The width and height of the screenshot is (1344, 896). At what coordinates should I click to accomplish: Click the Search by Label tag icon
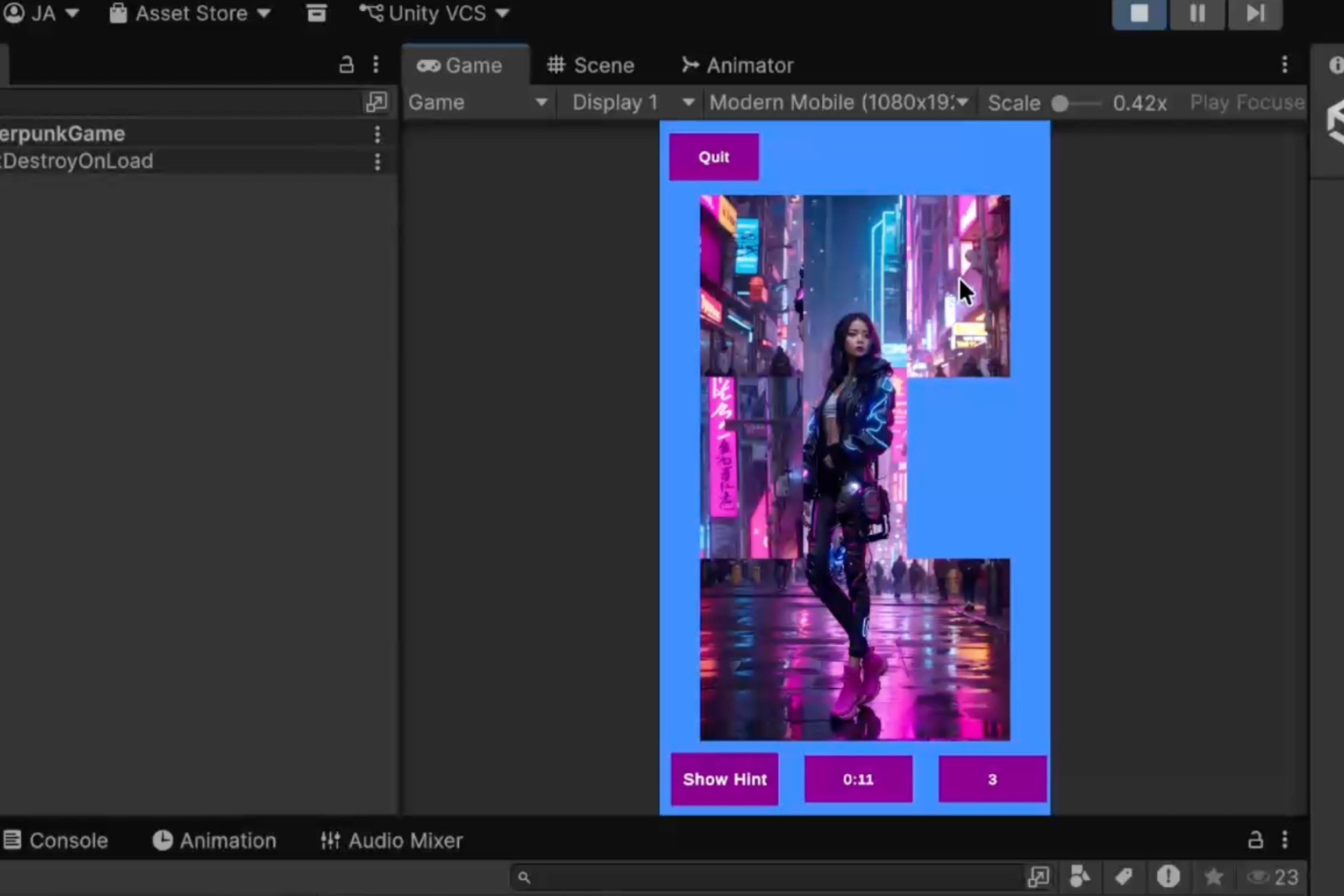(1123, 877)
